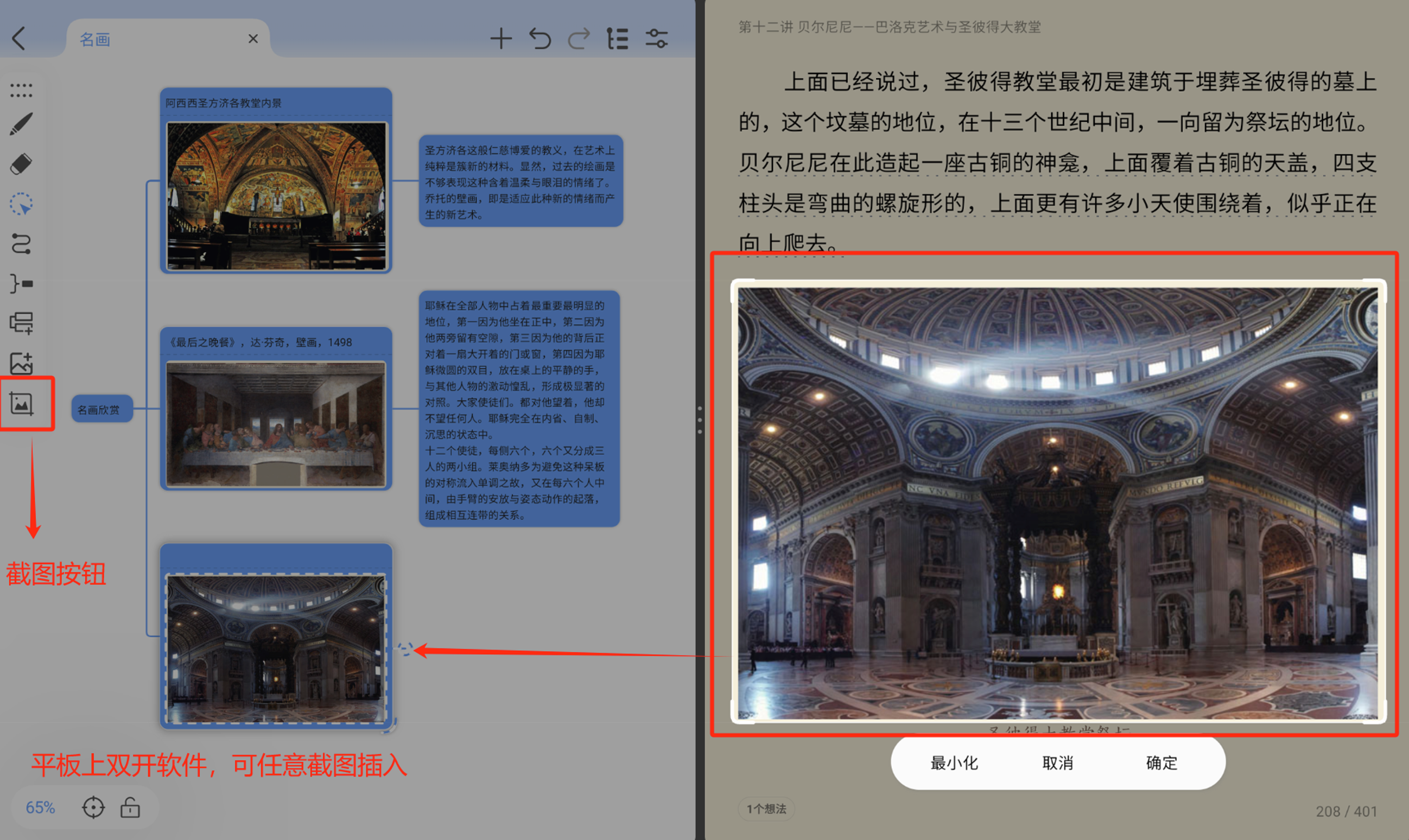Expand the dotted grip toolbar handle
Image resolution: width=1409 pixels, height=840 pixels.
click(22, 90)
